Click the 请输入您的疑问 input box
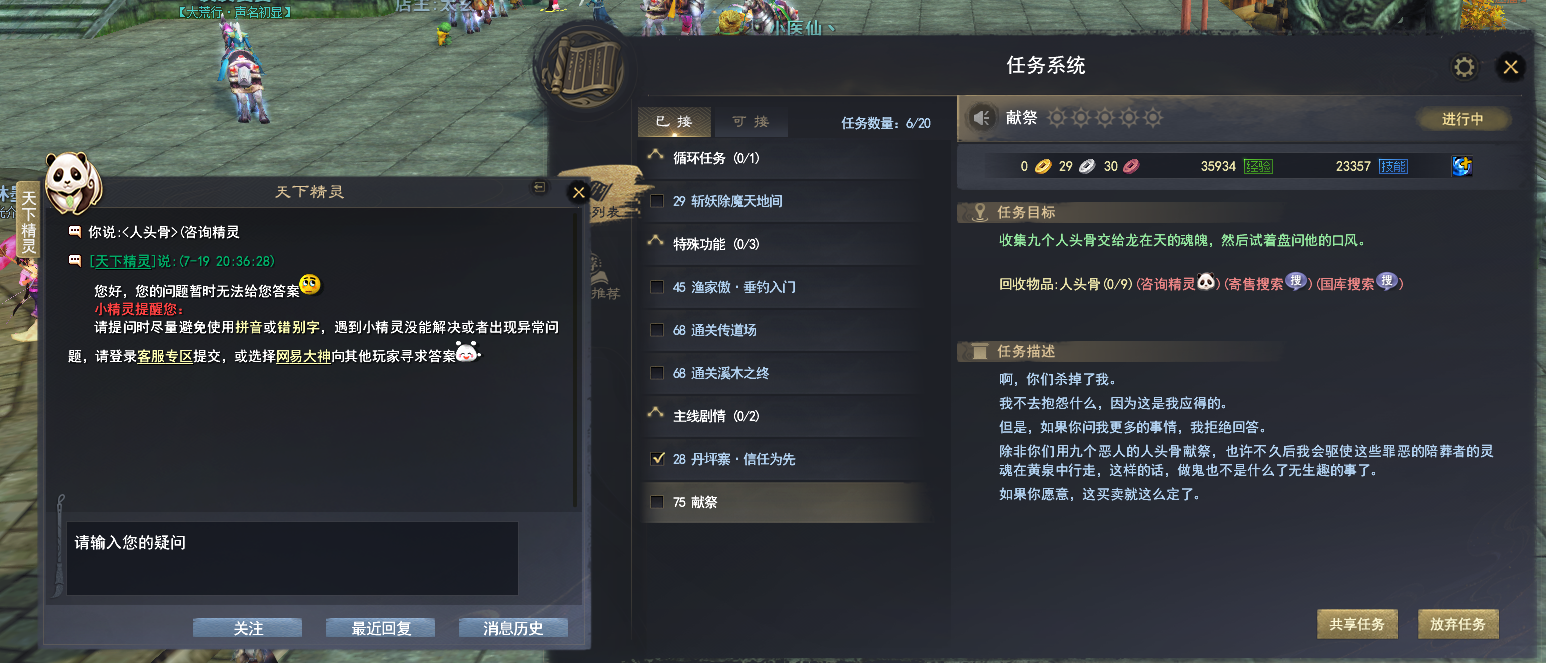The height and width of the screenshot is (663, 1546). 292,558
